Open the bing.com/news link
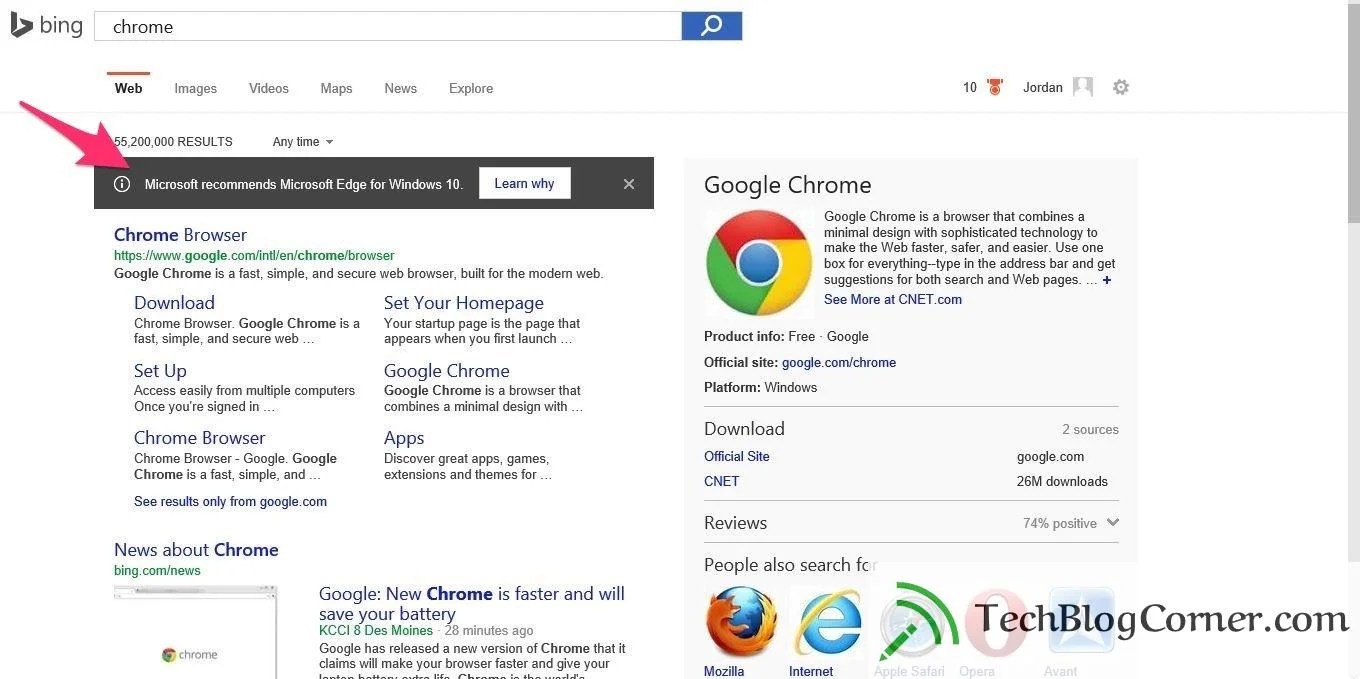The image size is (1360, 679). (x=157, y=571)
